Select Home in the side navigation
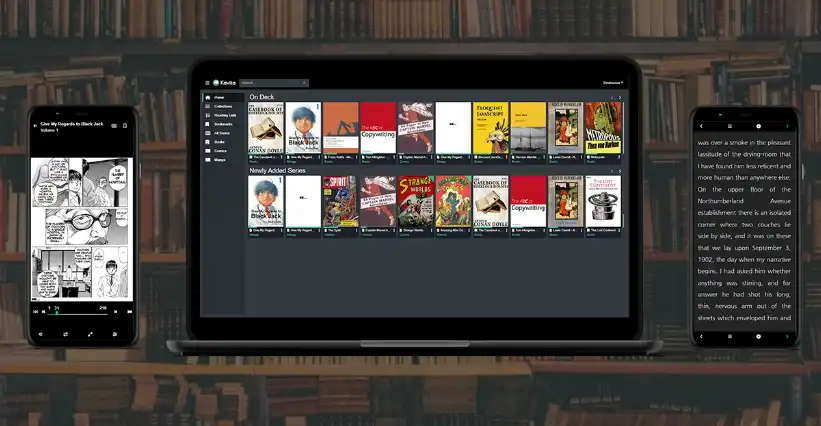Image resolution: width=821 pixels, height=426 pixels. pos(224,97)
